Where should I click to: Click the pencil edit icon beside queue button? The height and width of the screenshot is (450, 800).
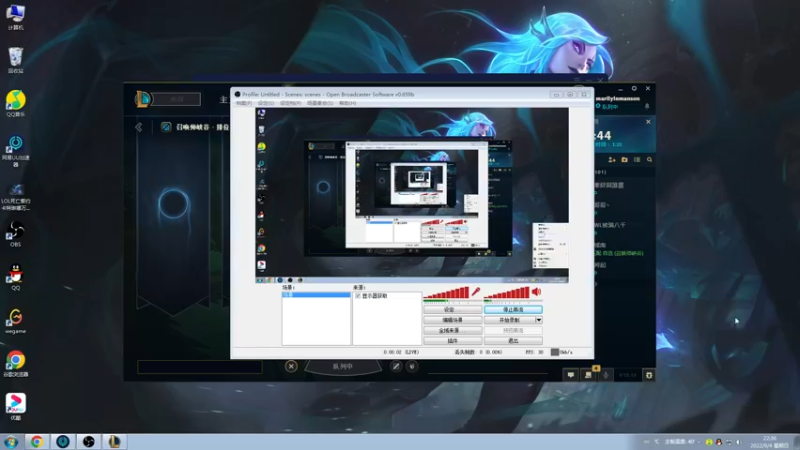(x=396, y=366)
